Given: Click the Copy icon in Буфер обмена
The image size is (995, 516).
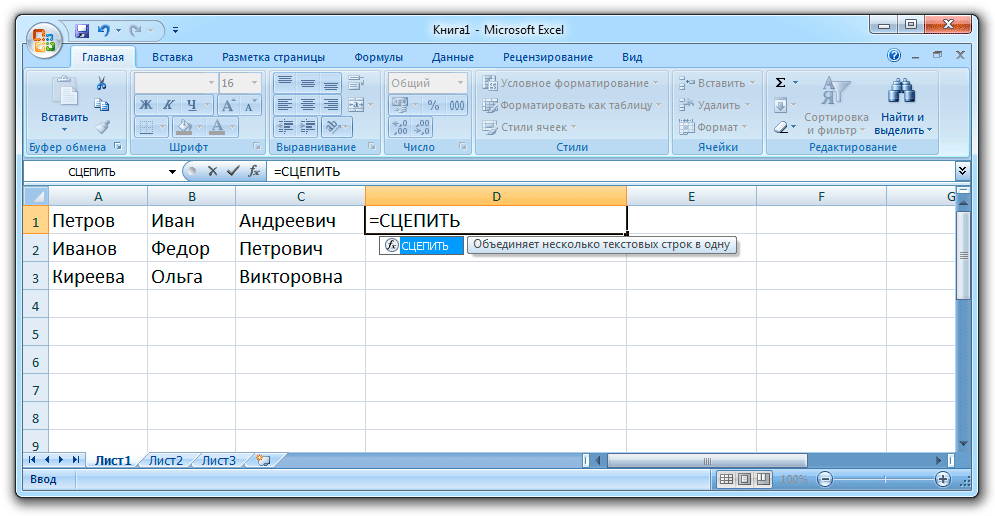Looking at the screenshot, I should coord(102,105).
